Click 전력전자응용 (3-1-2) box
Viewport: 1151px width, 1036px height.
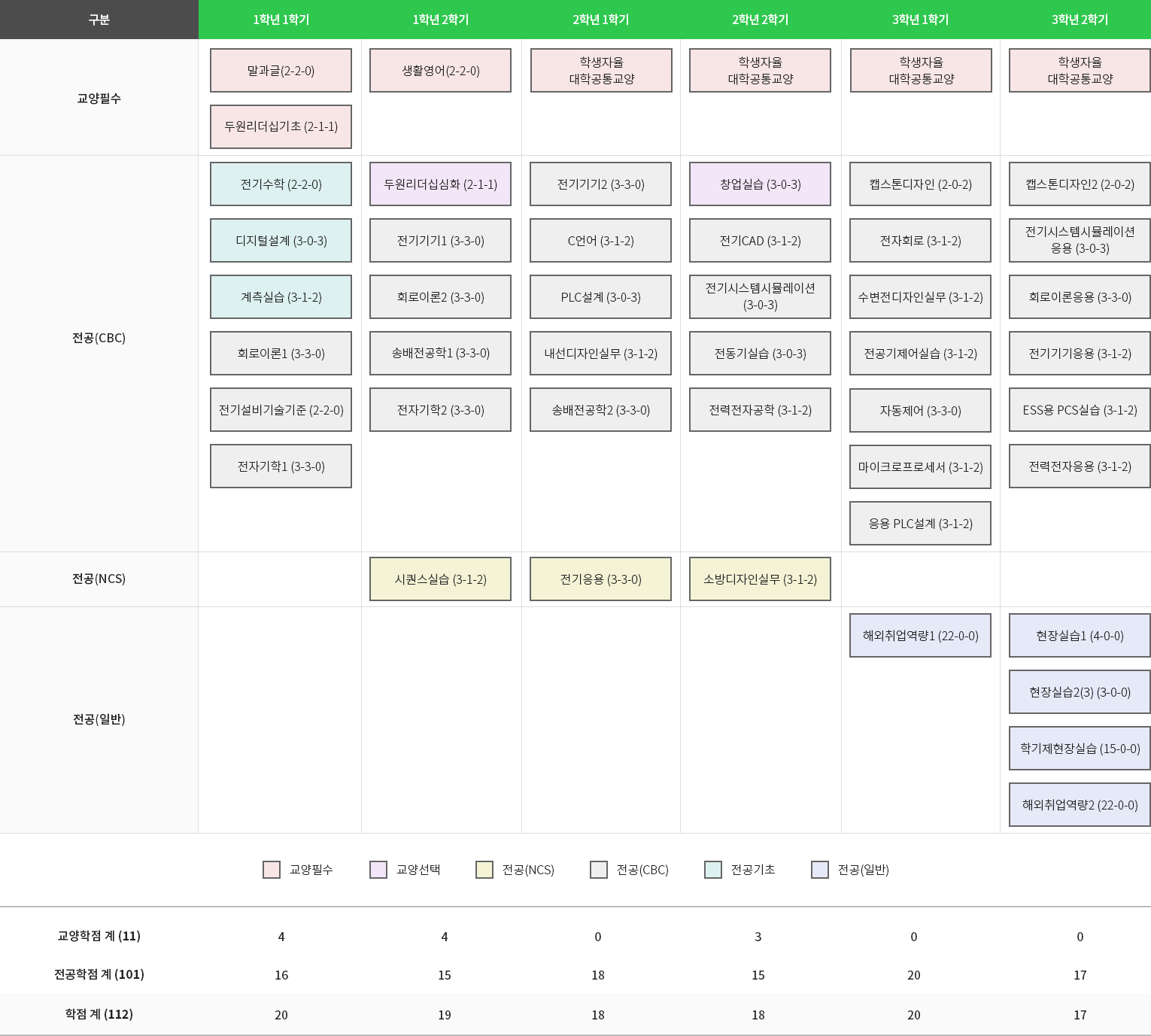point(1080,466)
